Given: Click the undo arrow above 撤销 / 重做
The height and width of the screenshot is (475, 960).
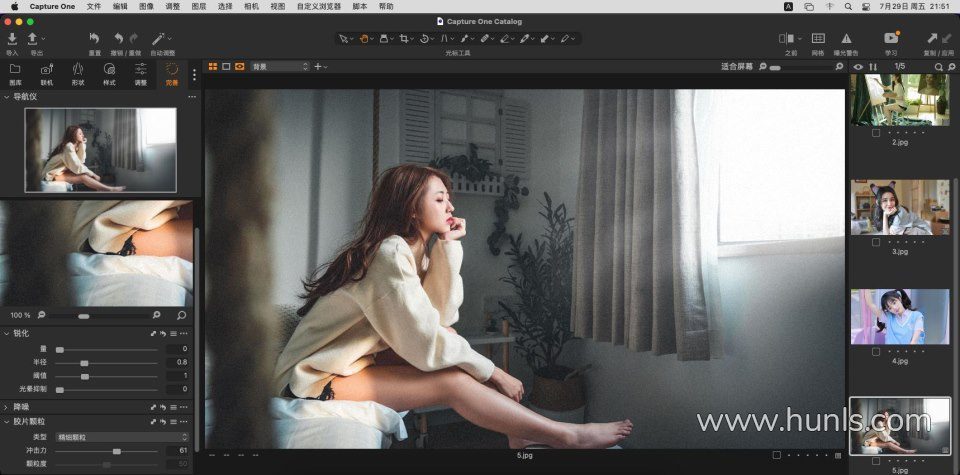Looking at the screenshot, I should [x=119, y=38].
